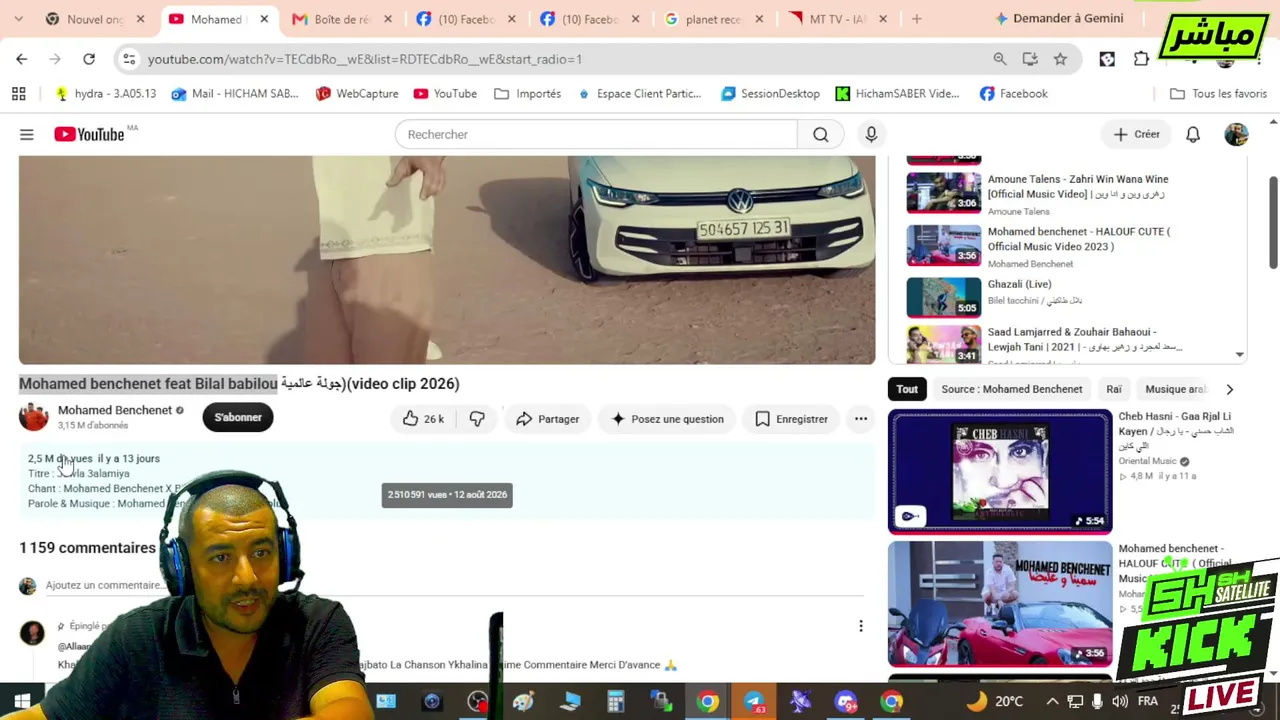Open YouTube notifications bell
This screenshot has height=720, width=1280.
click(x=1193, y=134)
